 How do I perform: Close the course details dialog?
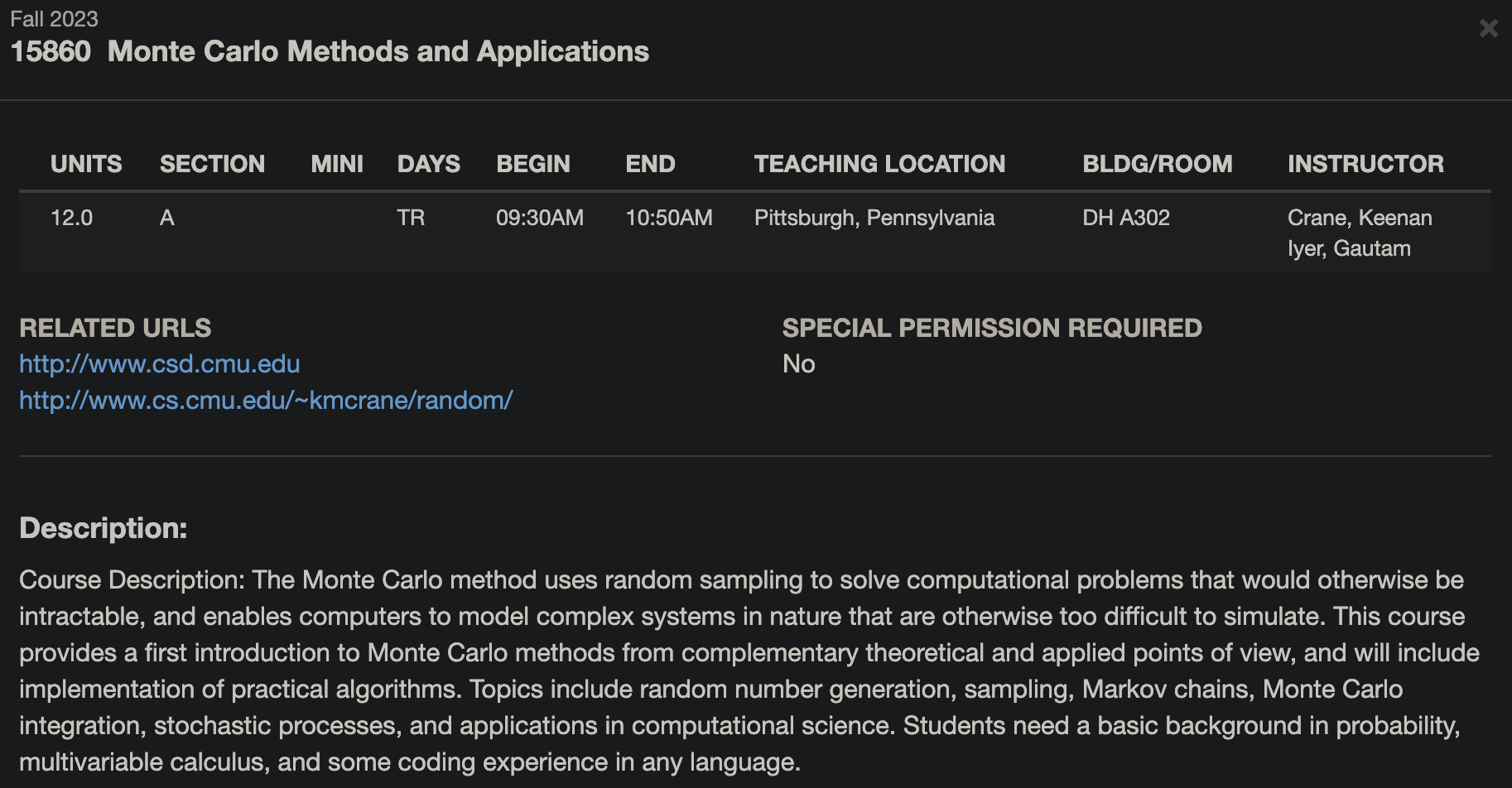1488,29
